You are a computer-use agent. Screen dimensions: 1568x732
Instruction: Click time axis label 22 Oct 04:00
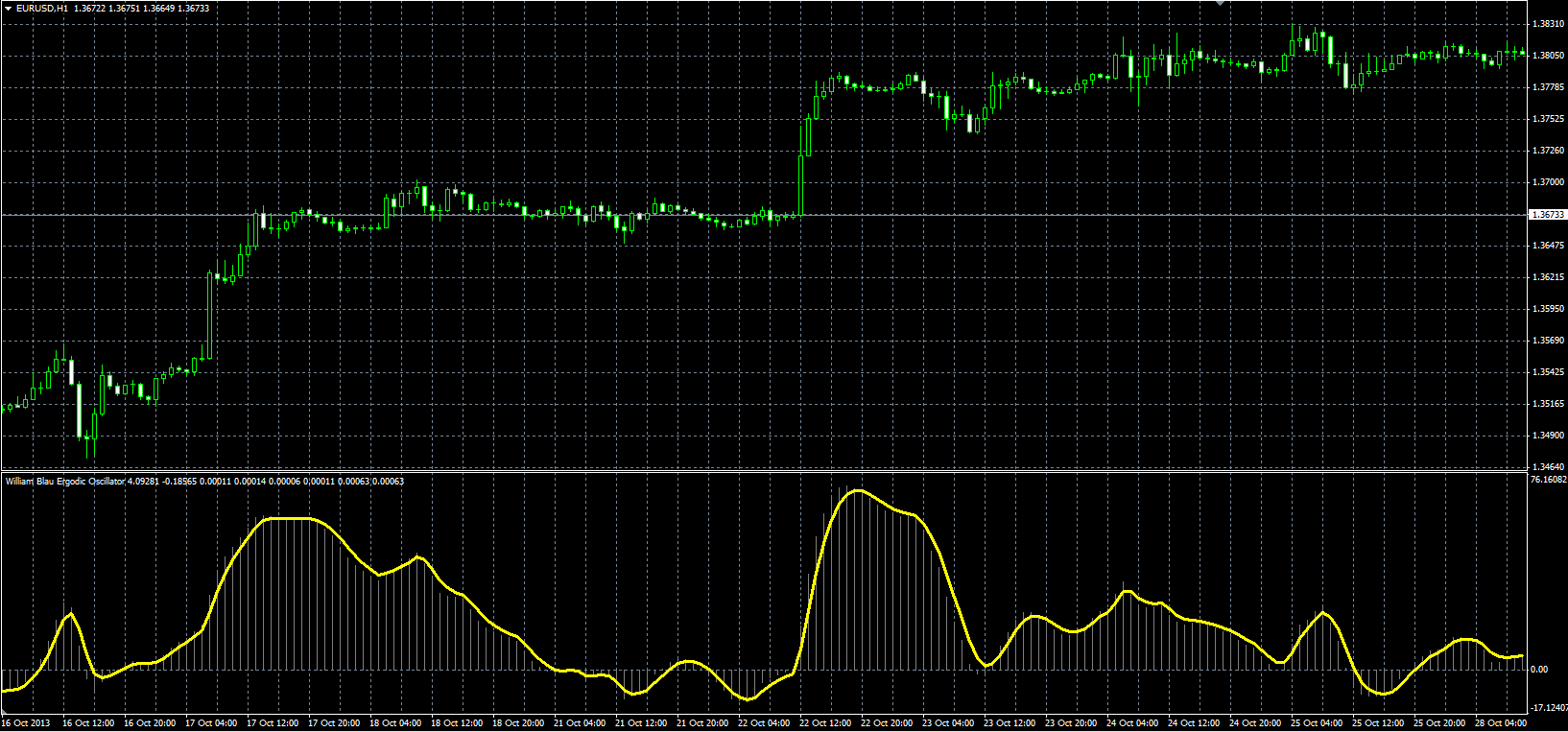click(764, 723)
